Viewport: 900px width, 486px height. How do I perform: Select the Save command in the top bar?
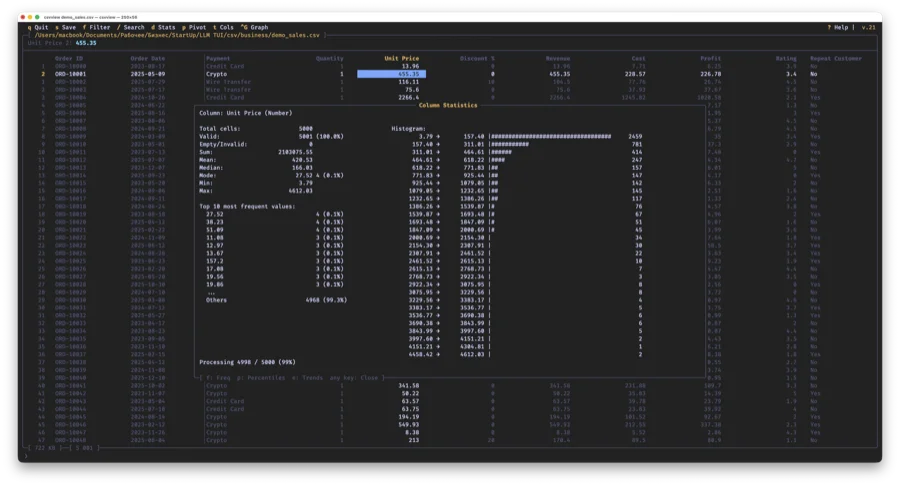coord(67,27)
